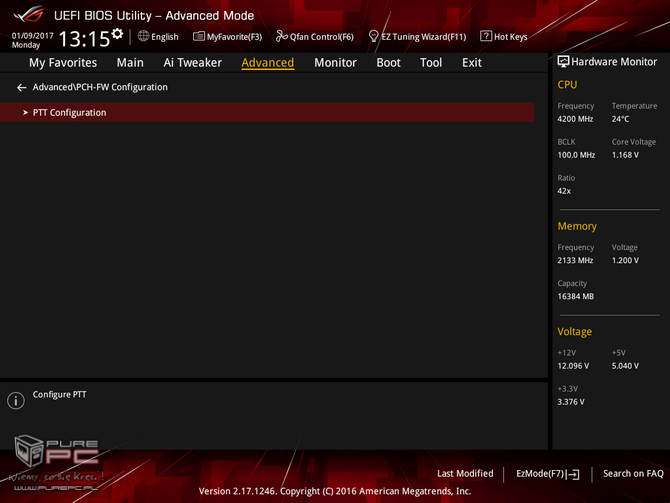This screenshot has width=670, height=503.
Task: Click the EZ Tuning Wizard bulb icon
Action: point(373,36)
